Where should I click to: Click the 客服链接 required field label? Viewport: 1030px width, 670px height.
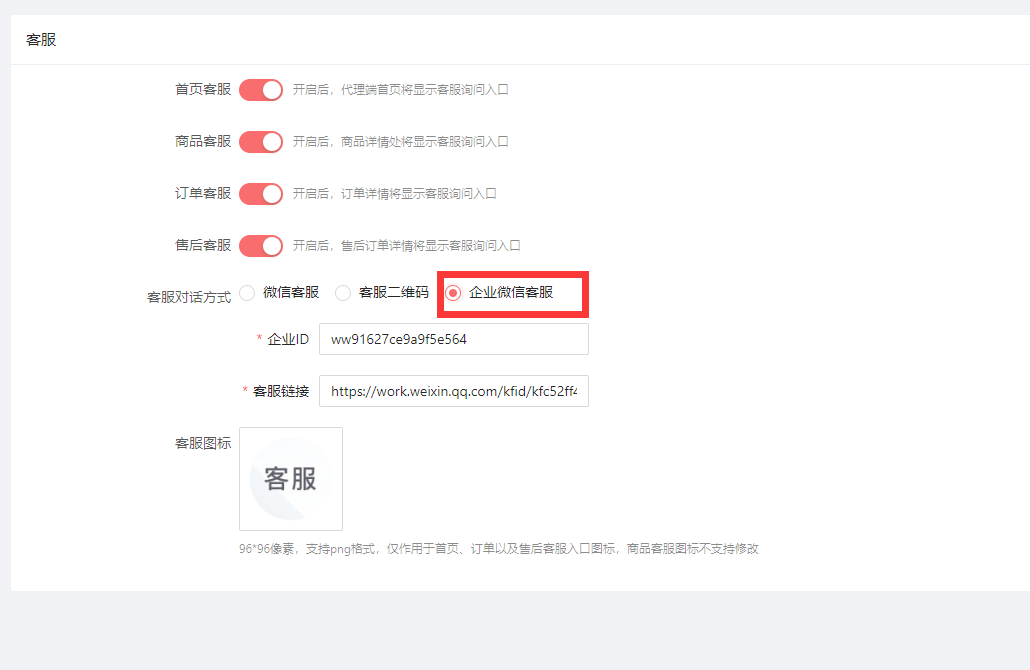point(281,391)
